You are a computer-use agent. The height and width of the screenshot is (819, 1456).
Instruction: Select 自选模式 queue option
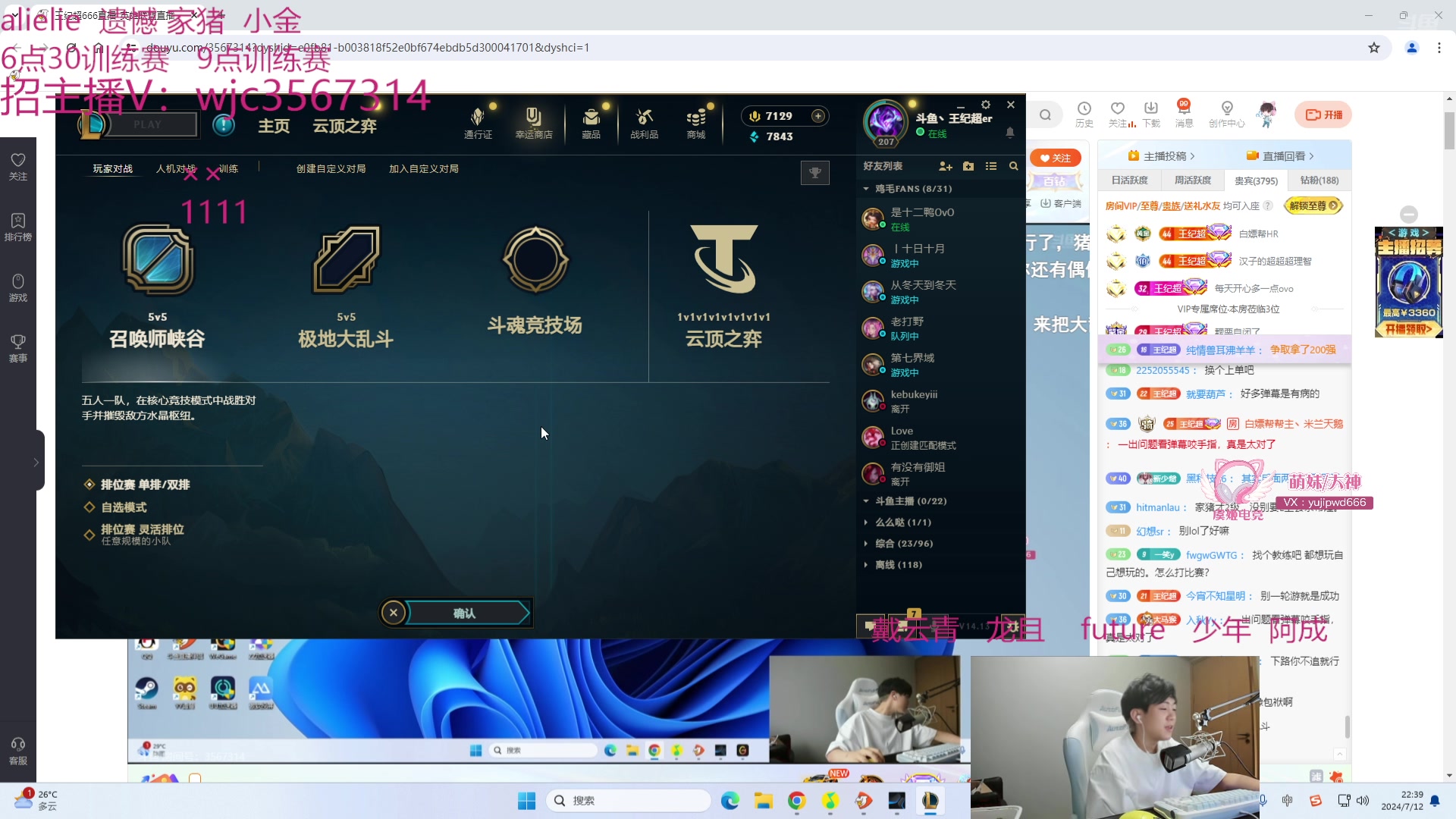pyautogui.click(x=116, y=507)
